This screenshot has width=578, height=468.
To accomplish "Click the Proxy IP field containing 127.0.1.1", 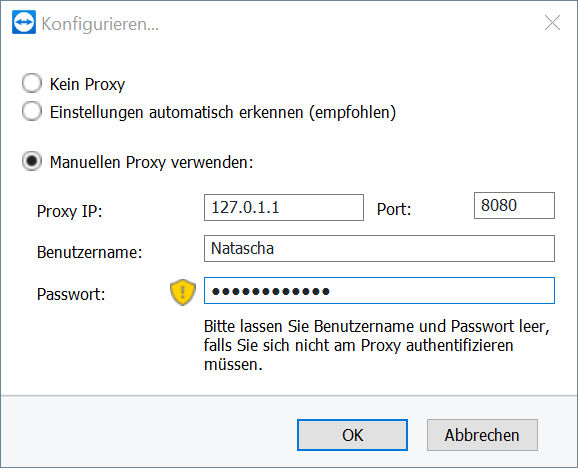I will point(284,207).
